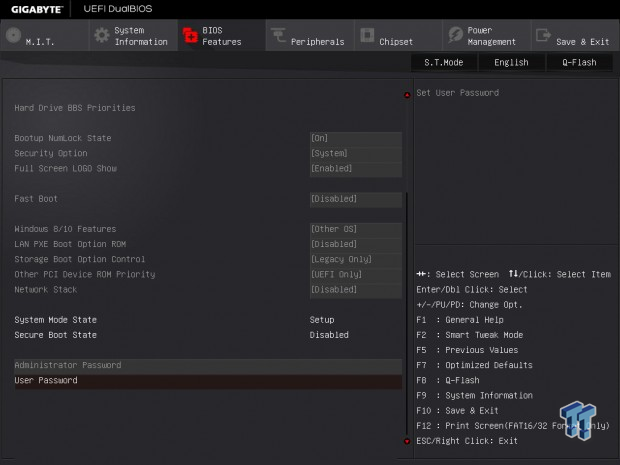The height and width of the screenshot is (465, 620).
Task: Open the M.I.T. tab
Action: [x=44, y=35]
